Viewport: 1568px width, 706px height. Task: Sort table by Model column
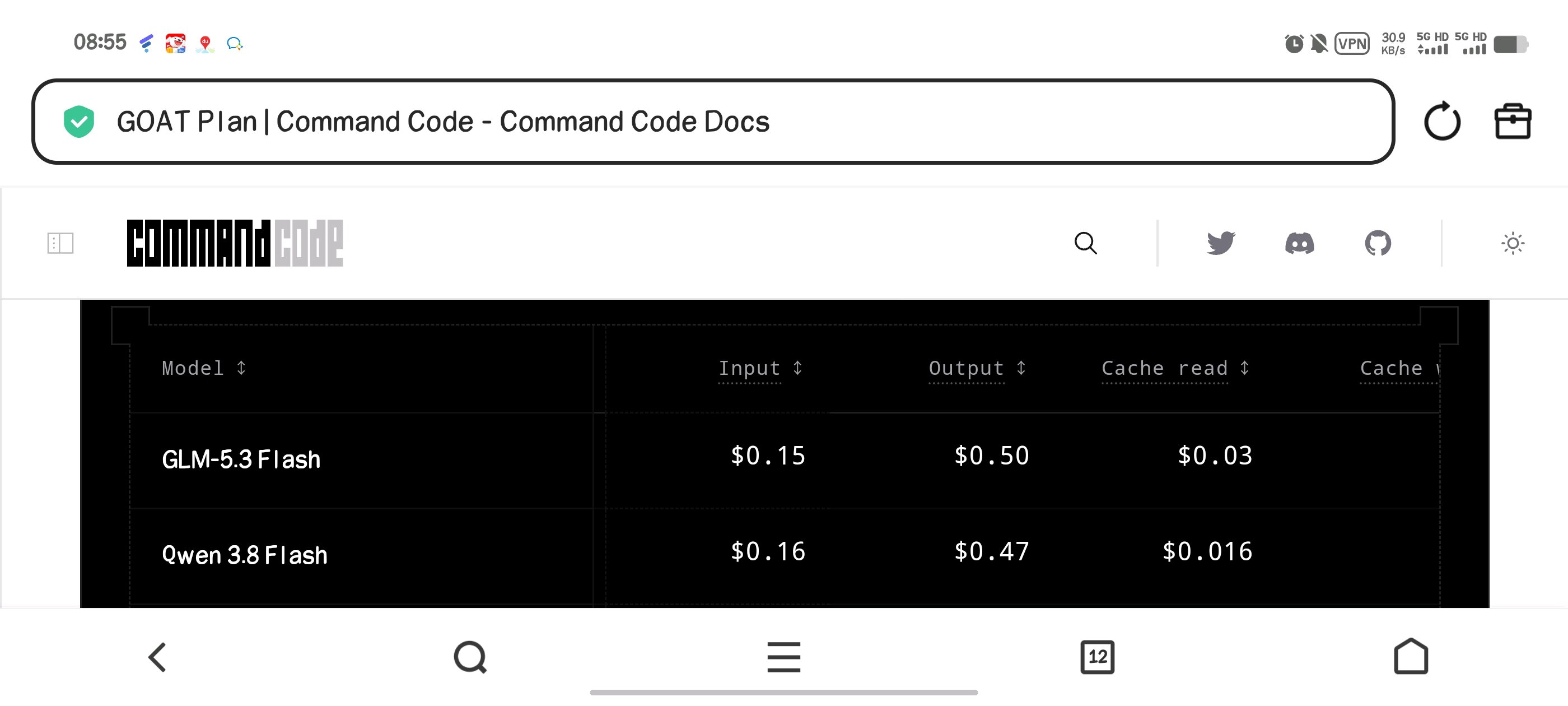204,368
